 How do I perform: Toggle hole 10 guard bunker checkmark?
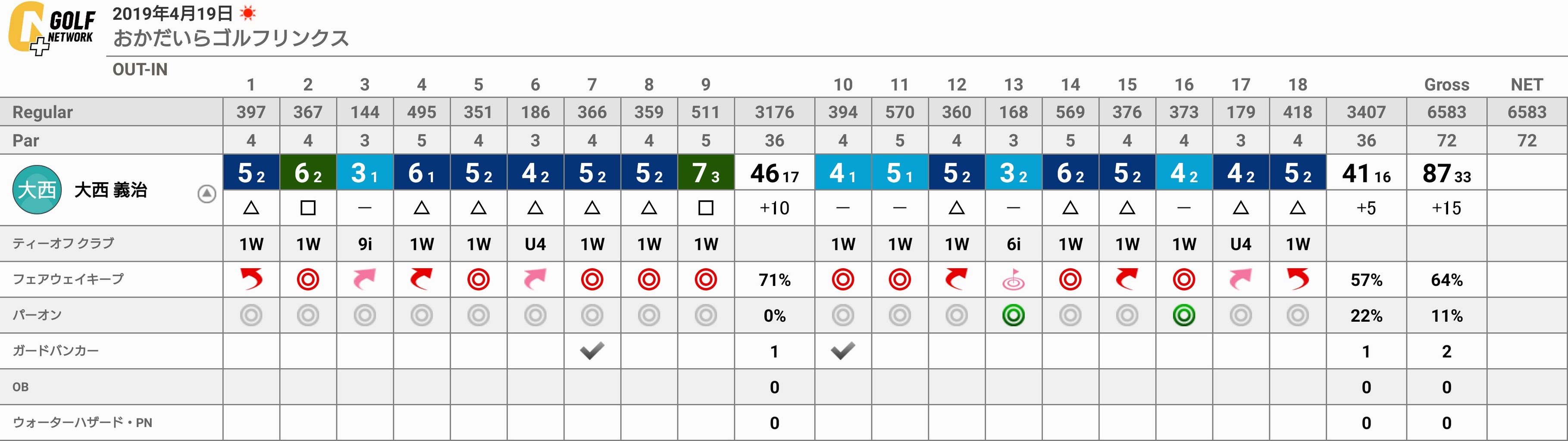[843, 351]
